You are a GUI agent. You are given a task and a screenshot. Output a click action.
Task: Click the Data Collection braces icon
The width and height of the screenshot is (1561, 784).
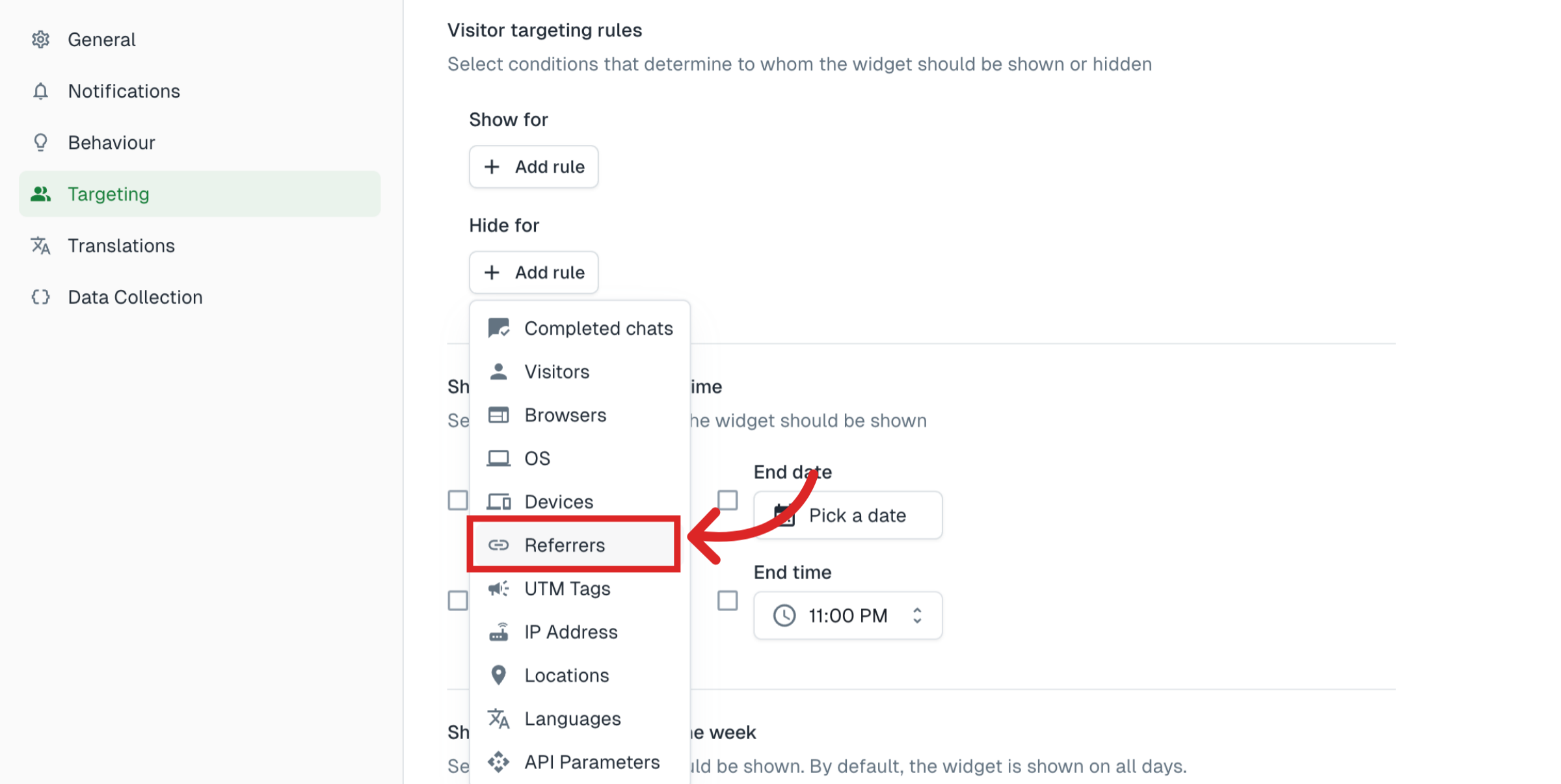pyautogui.click(x=40, y=297)
